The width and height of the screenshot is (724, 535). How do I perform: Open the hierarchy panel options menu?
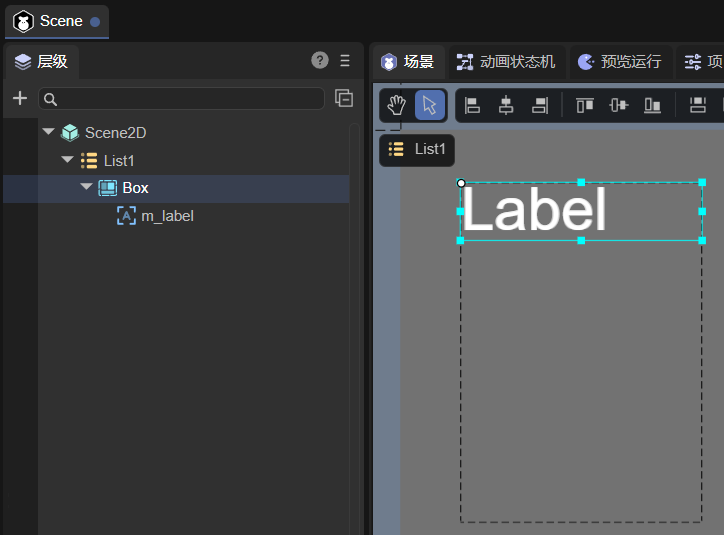[345, 60]
